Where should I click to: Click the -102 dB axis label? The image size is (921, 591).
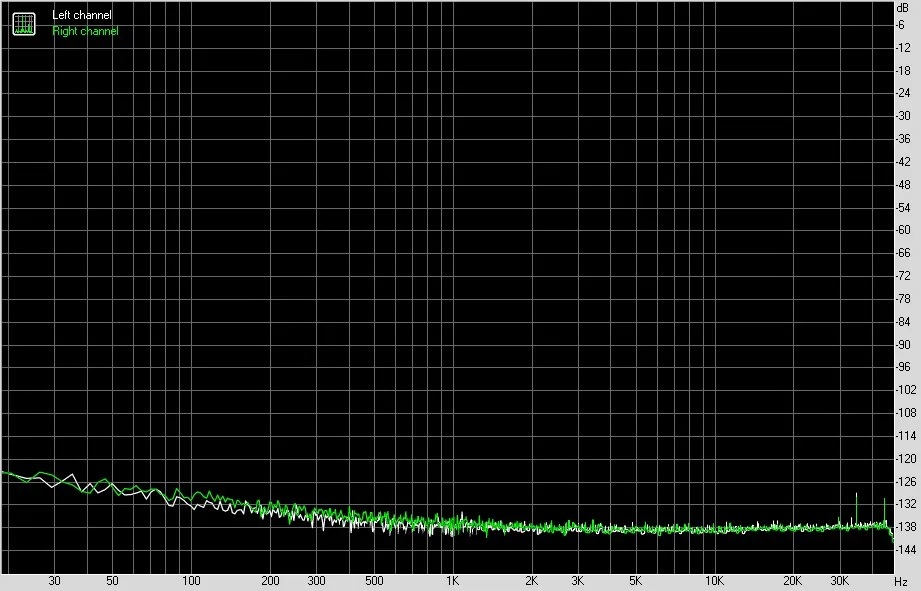pos(905,389)
